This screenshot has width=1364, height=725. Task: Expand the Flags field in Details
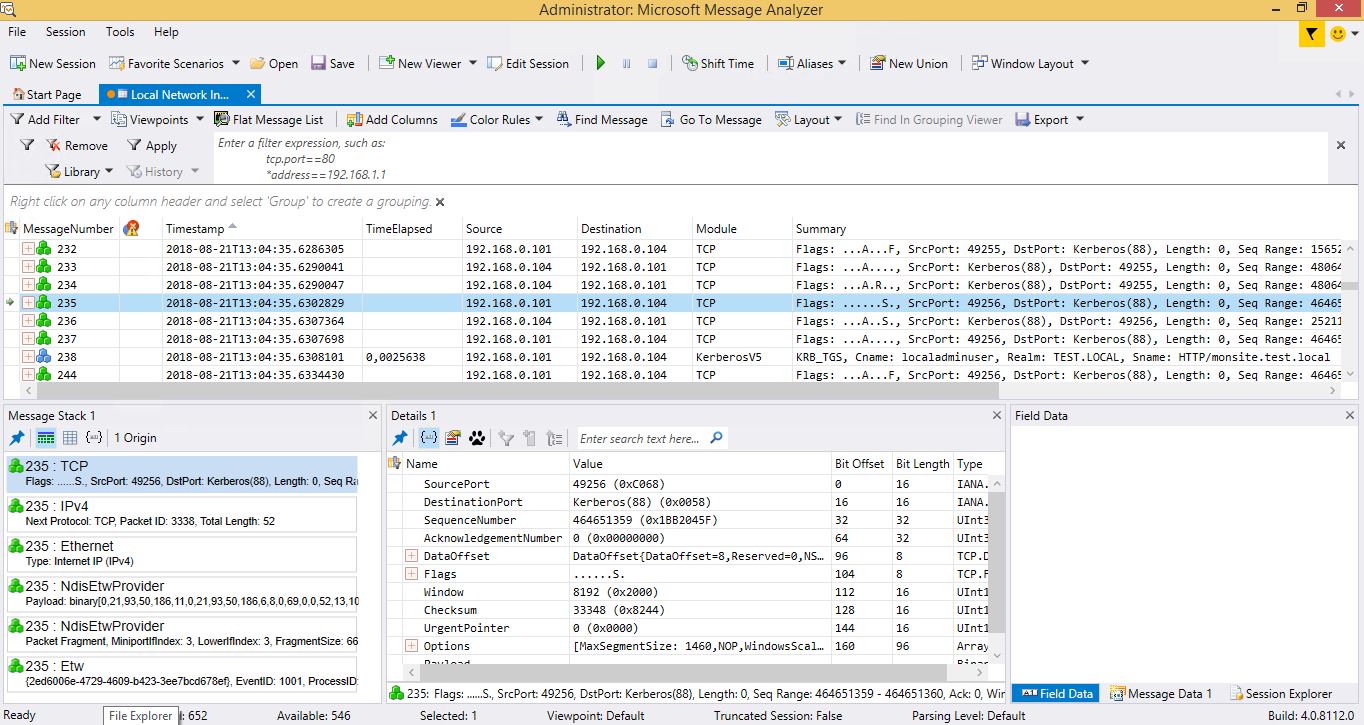(411, 574)
